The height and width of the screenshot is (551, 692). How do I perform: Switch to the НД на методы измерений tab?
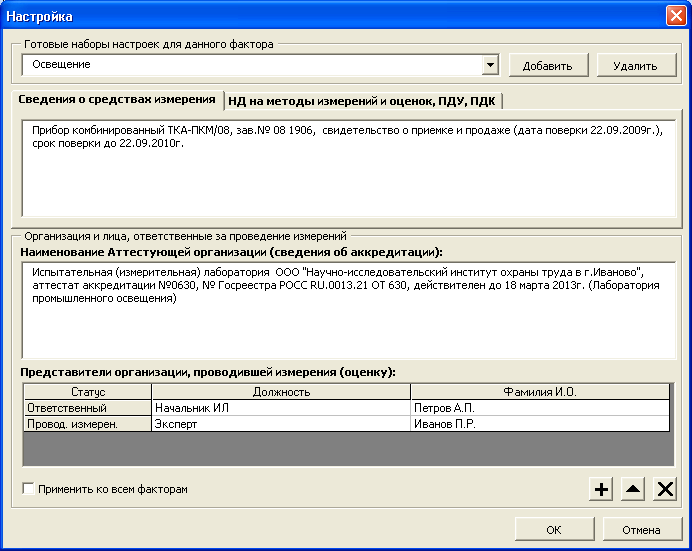(x=362, y=101)
